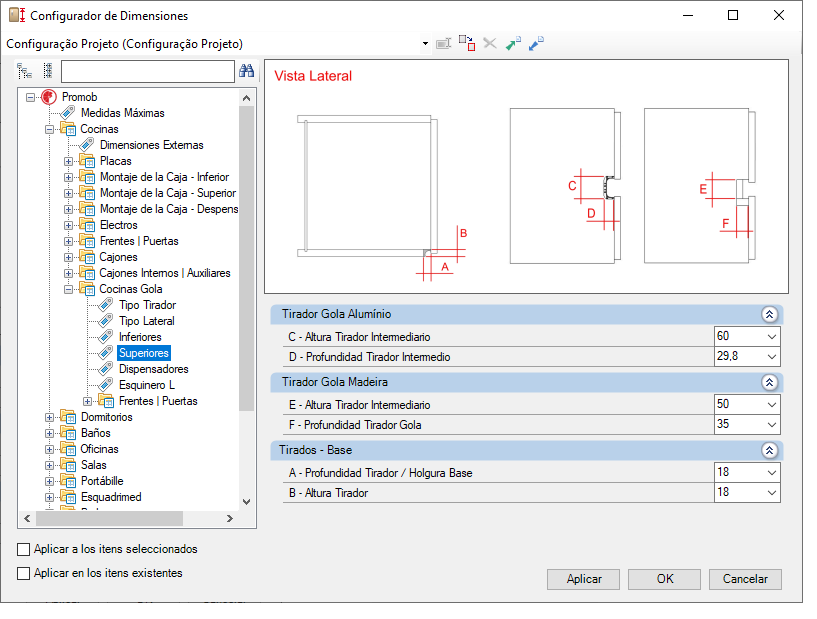Image resolution: width=817 pixels, height=619 pixels.
Task: Click the delete configuration X icon
Action: [x=490, y=43]
